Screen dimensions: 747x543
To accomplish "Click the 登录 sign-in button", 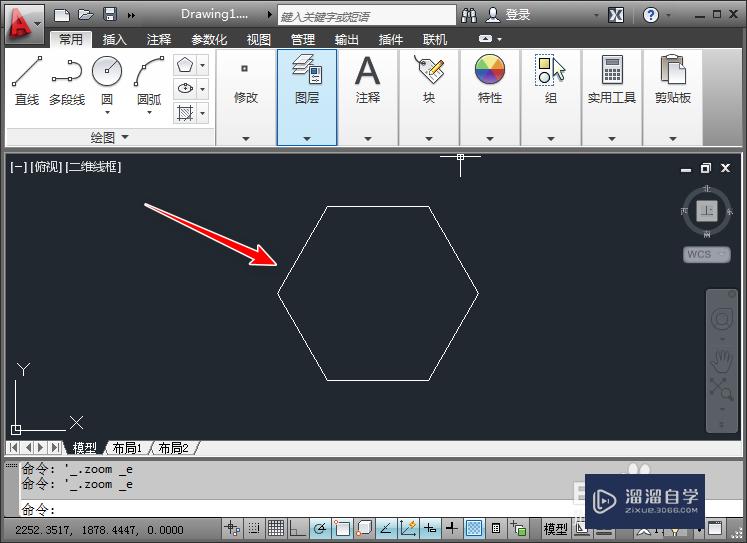I will pos(508,15).
